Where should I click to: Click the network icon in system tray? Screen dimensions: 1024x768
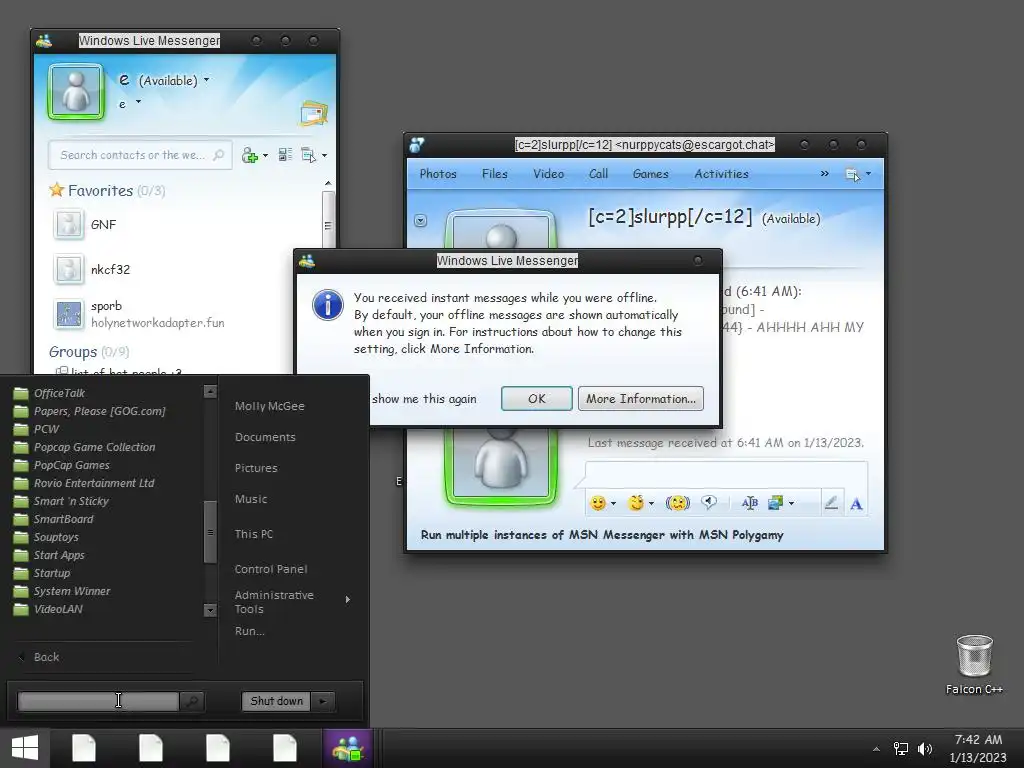901,749
